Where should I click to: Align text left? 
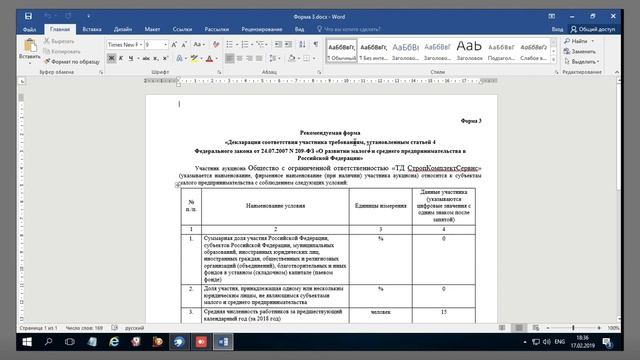pos(230,59)
